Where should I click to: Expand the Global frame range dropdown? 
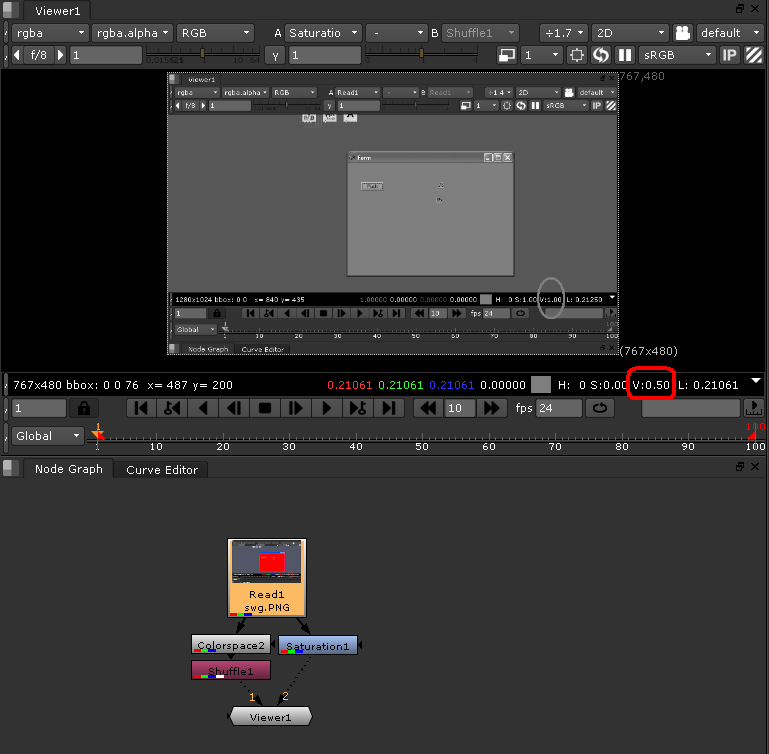tap(48, 436)
